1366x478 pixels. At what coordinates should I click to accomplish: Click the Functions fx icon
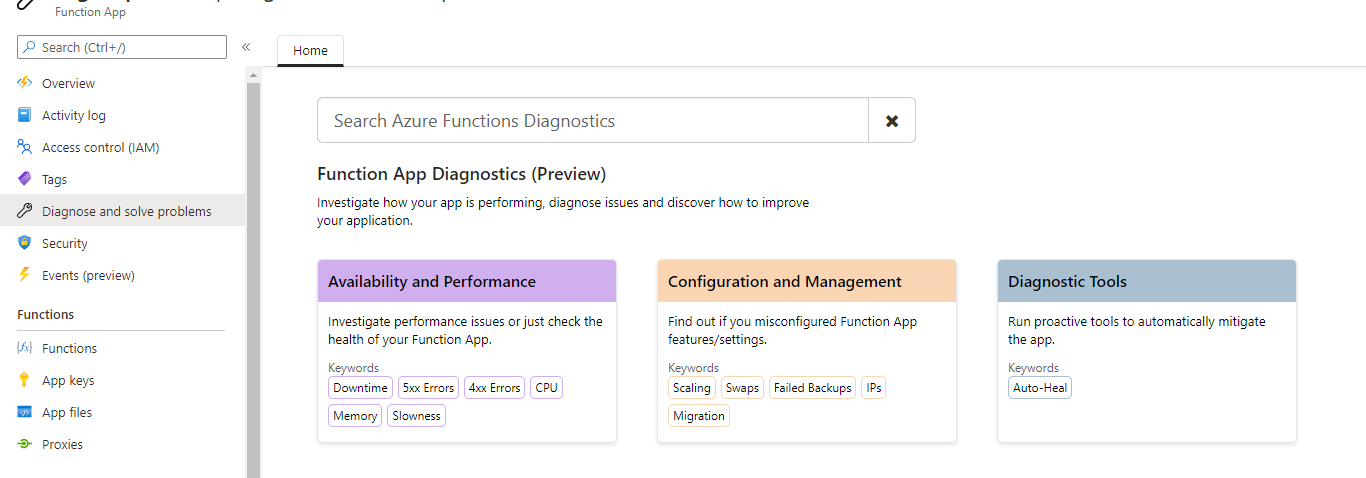click(25, 348)
